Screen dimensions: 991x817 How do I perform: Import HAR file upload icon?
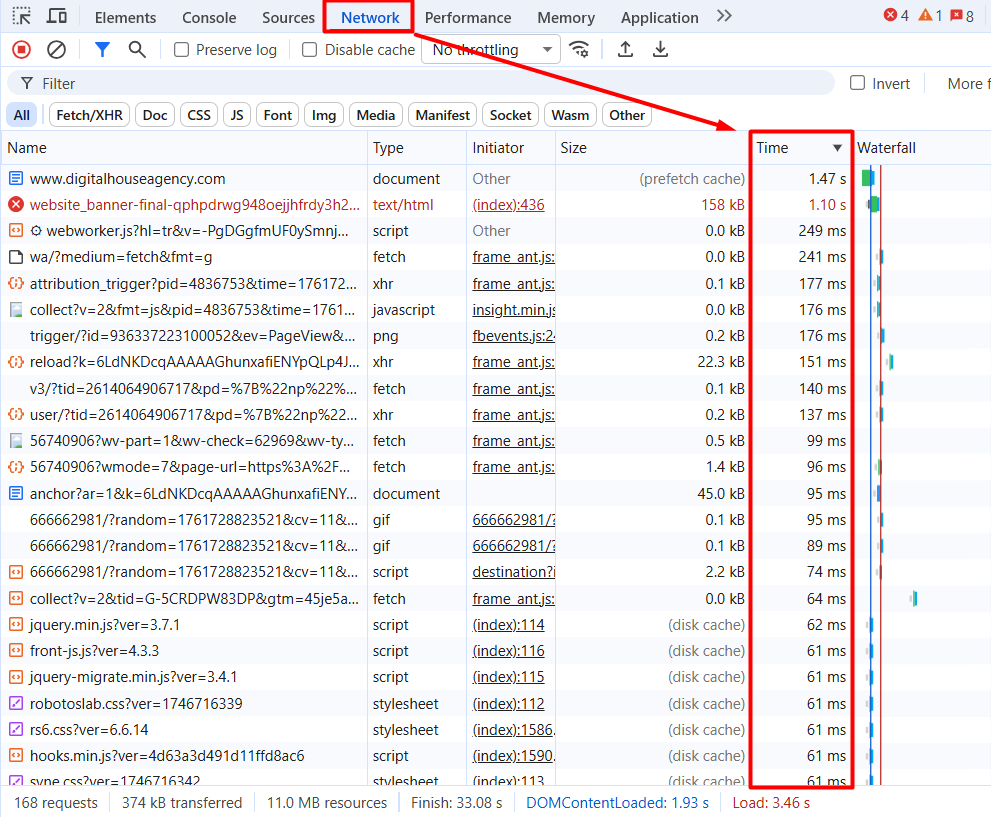coord(626,49)
